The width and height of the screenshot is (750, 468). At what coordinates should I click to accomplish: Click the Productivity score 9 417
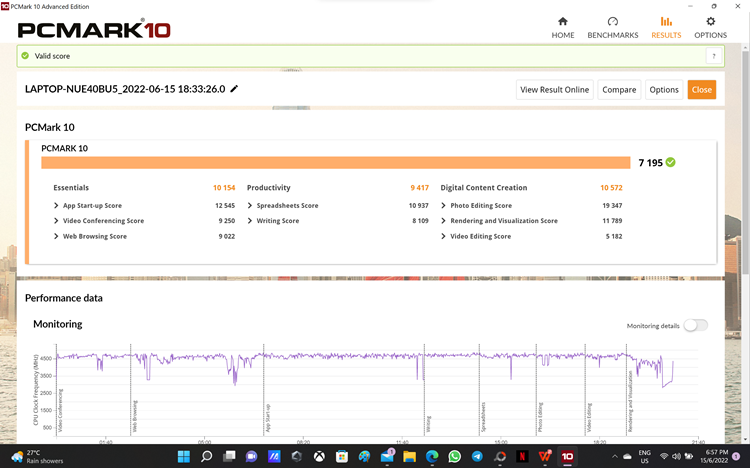(x=419, y=188)
